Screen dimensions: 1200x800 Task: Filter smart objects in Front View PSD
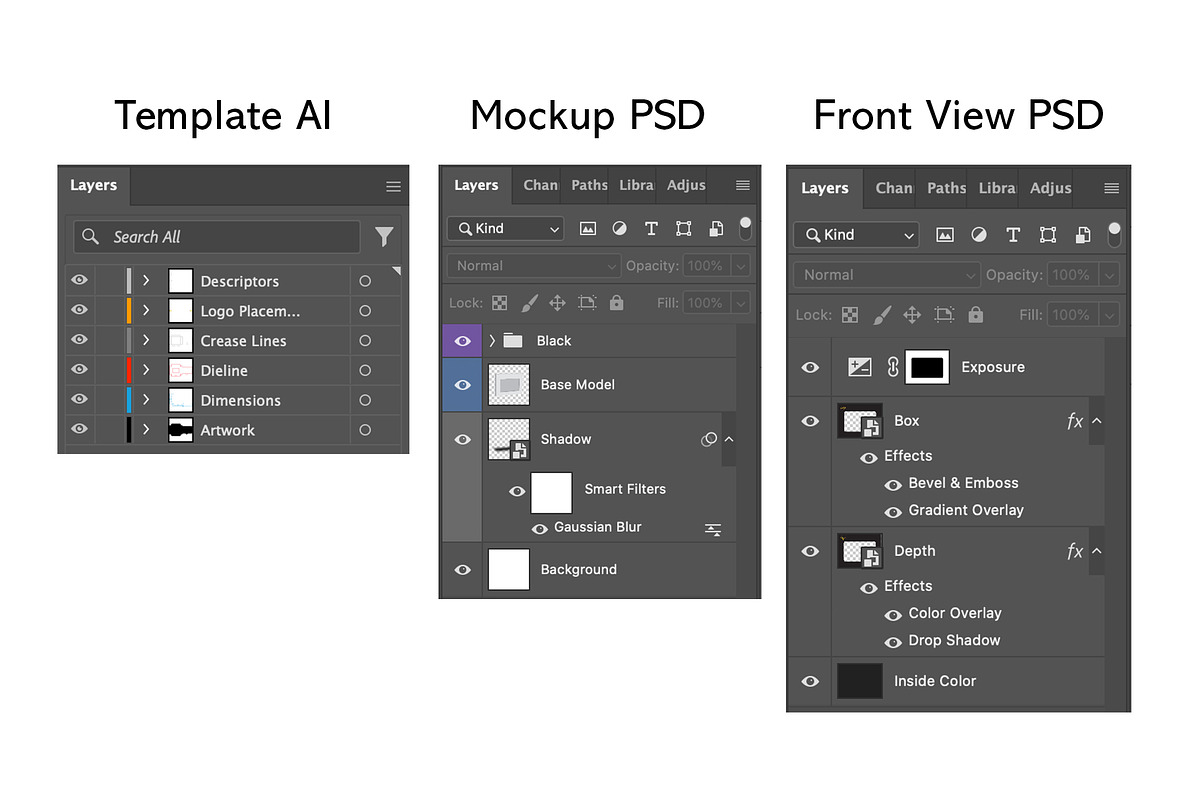click(x=1083, y=235)
